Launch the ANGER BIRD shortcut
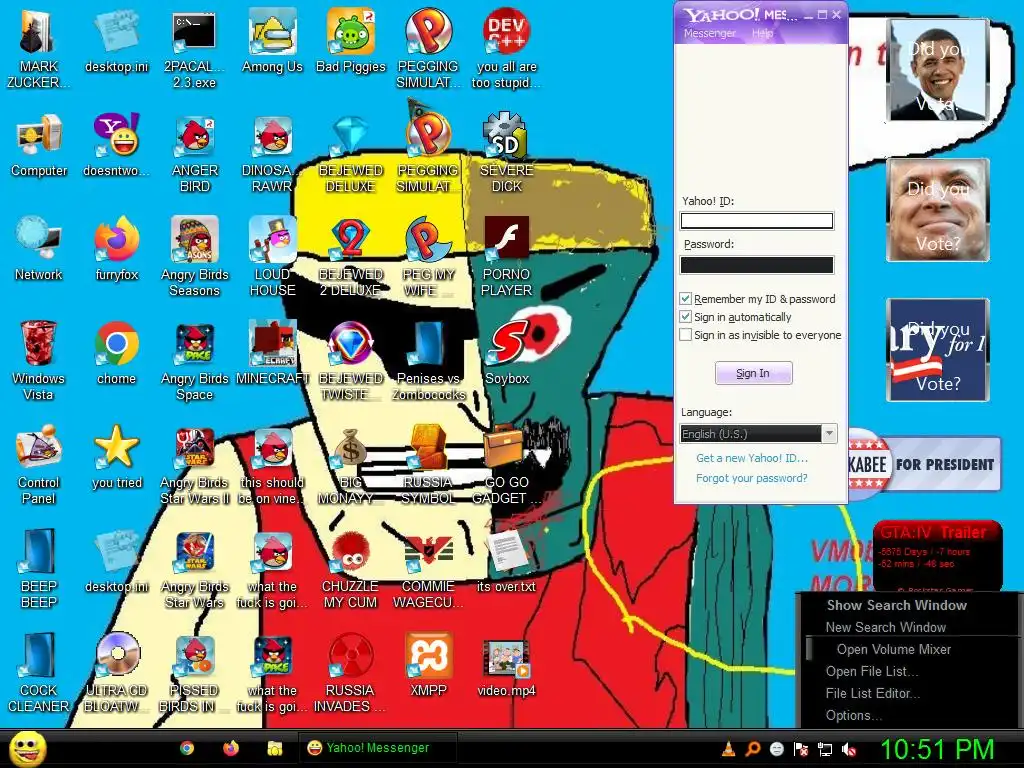The image size is (1024, 768). coord(195,153)
